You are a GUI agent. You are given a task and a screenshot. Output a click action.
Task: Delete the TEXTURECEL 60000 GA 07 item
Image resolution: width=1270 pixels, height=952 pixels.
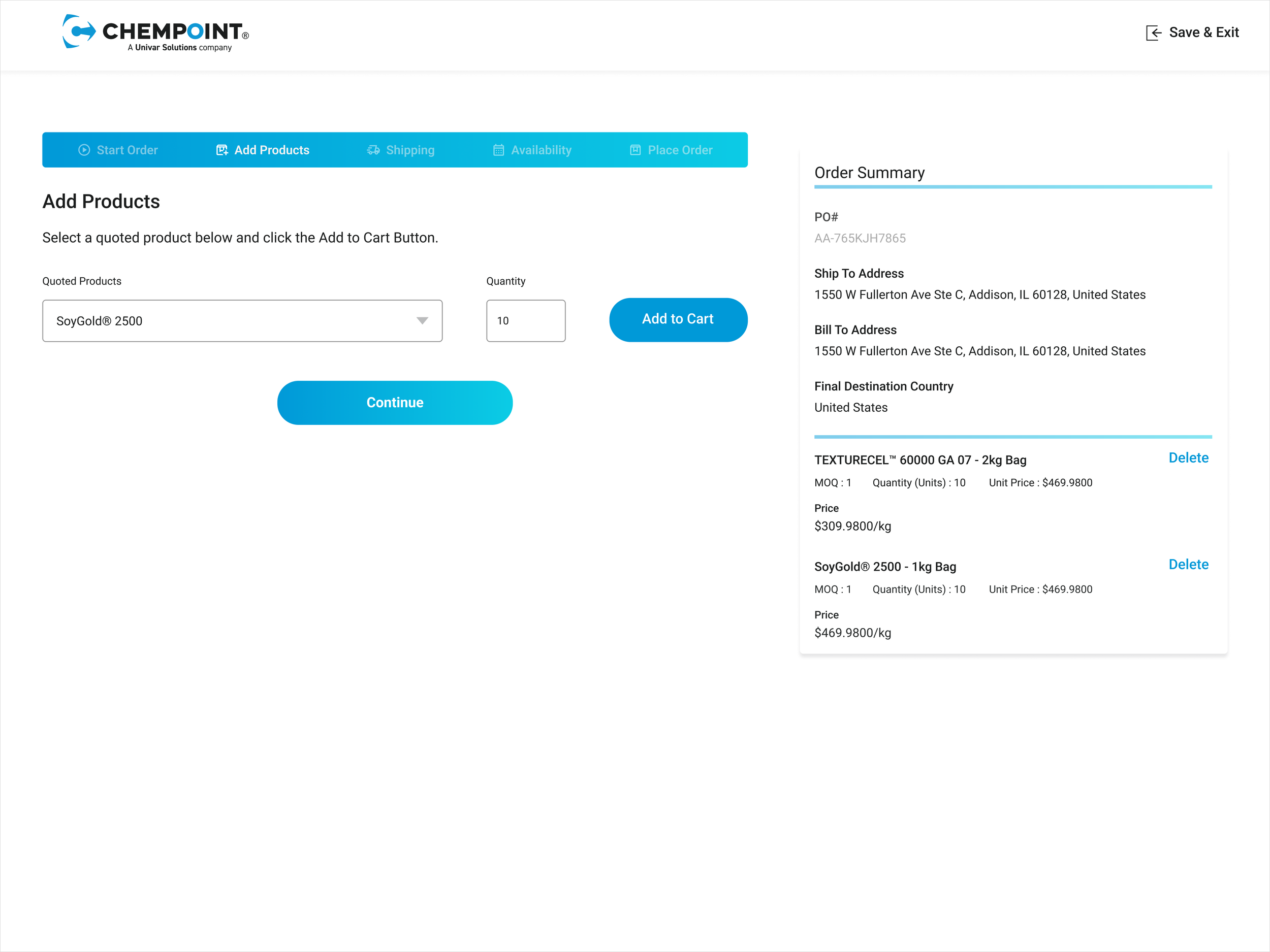click(1189, 458)
